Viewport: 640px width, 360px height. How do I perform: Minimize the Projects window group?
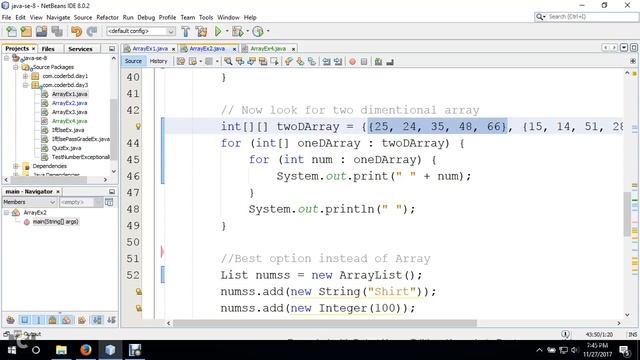[112, 49]
